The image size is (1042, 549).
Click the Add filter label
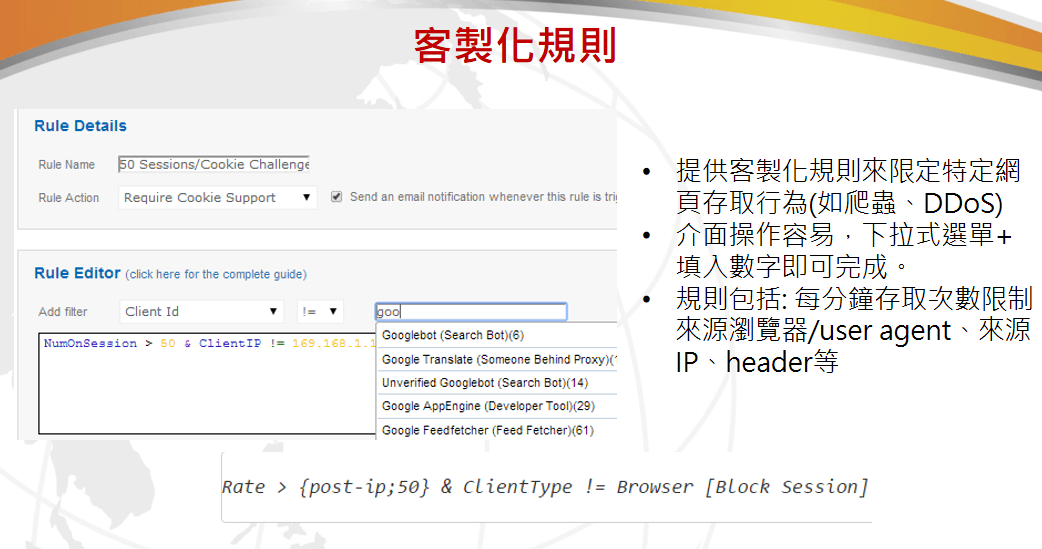[x=63, y=312]
